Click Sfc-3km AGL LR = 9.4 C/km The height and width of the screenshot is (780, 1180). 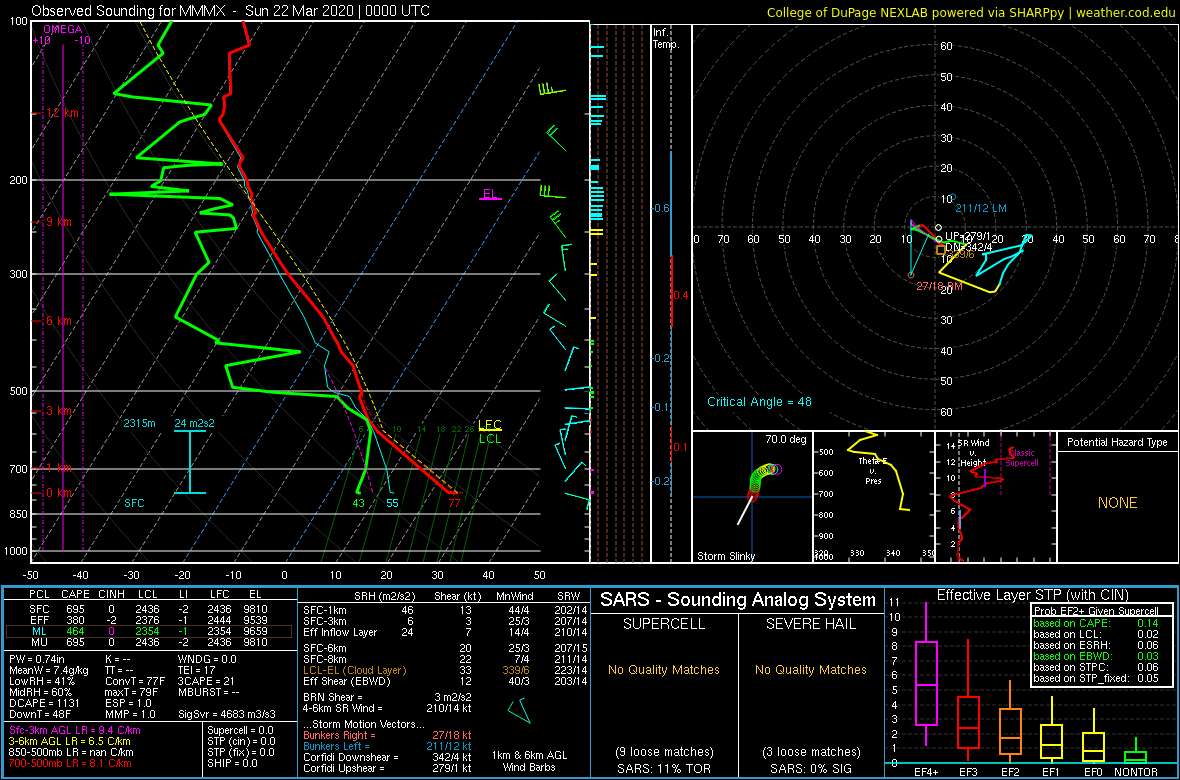pyautogui.click(x=75, y=731)
